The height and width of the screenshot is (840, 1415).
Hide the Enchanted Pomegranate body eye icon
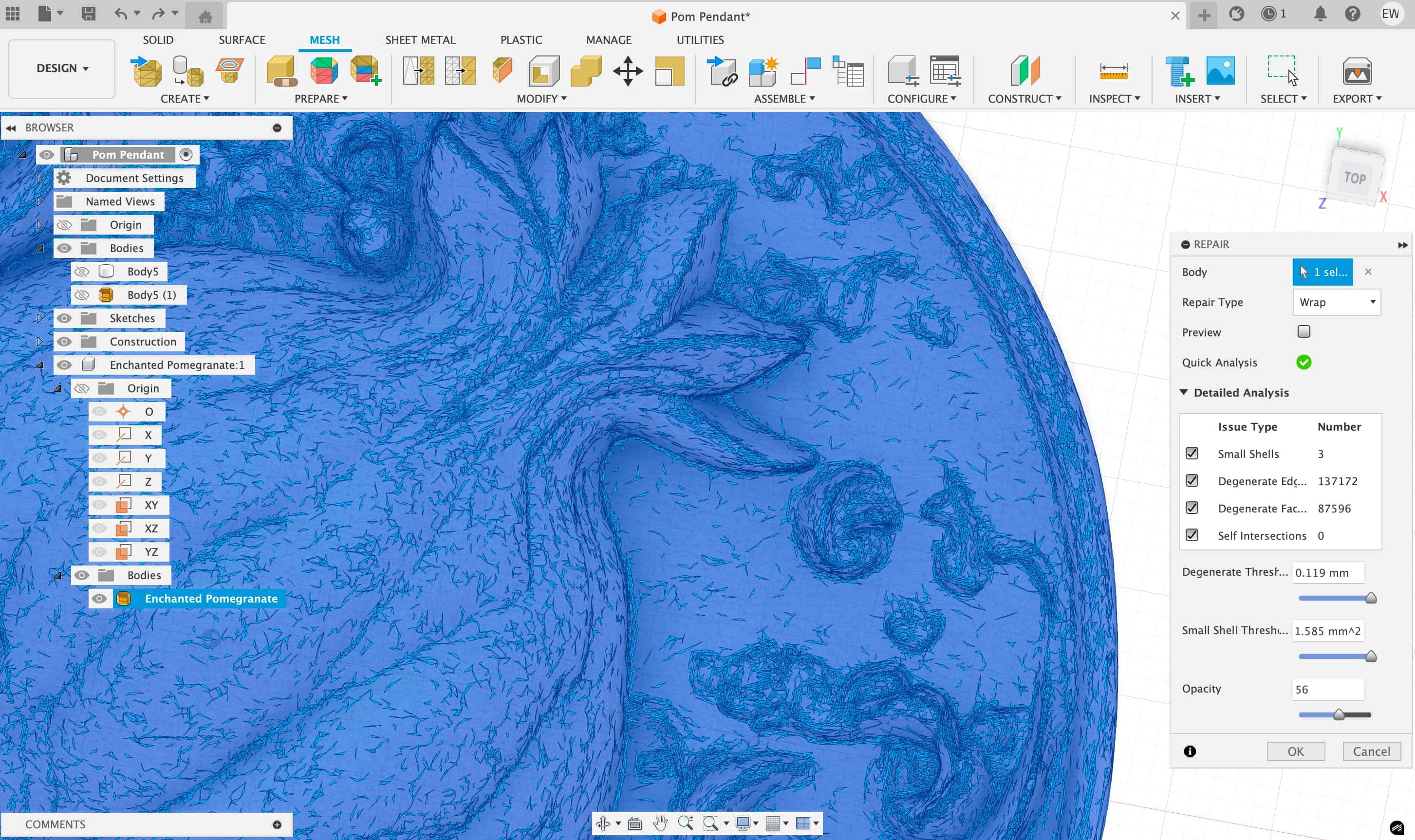tap(100, 598)
